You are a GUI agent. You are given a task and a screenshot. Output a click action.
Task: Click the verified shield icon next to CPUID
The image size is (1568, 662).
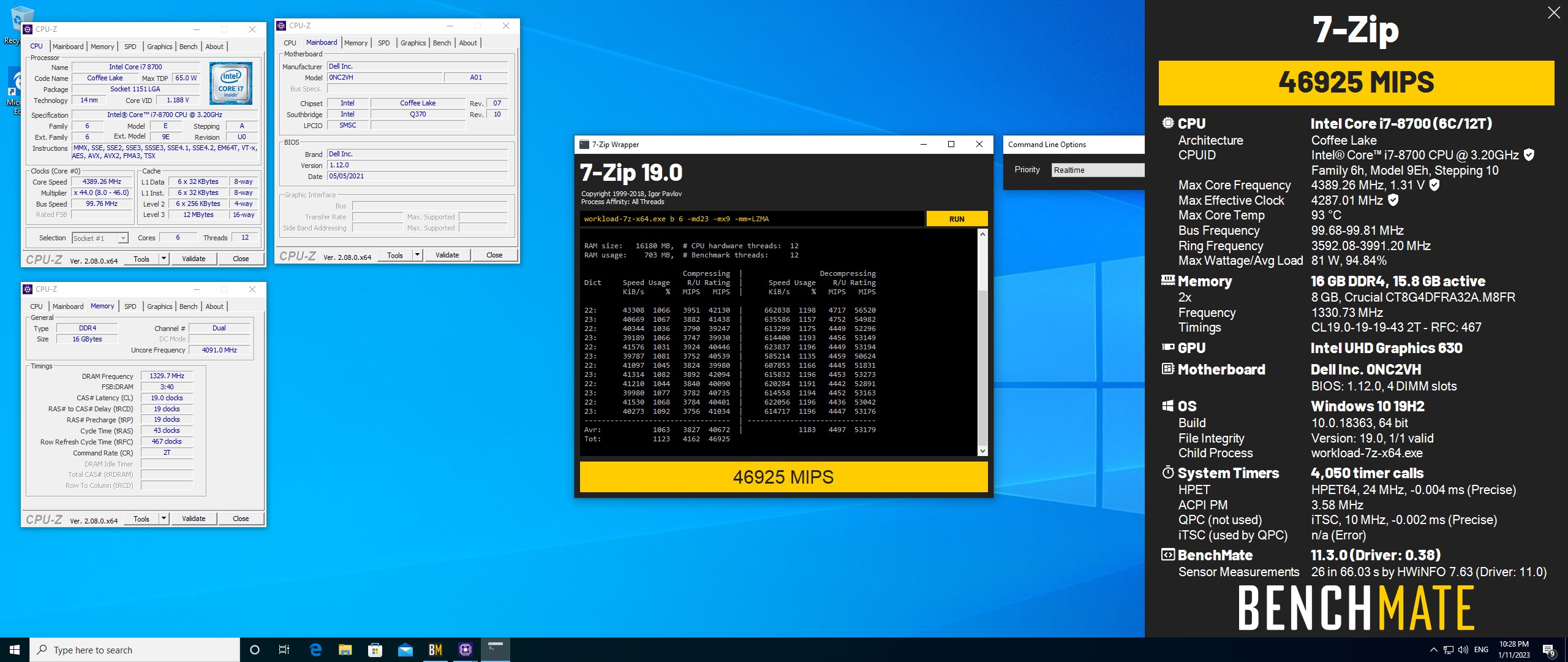1529,154
